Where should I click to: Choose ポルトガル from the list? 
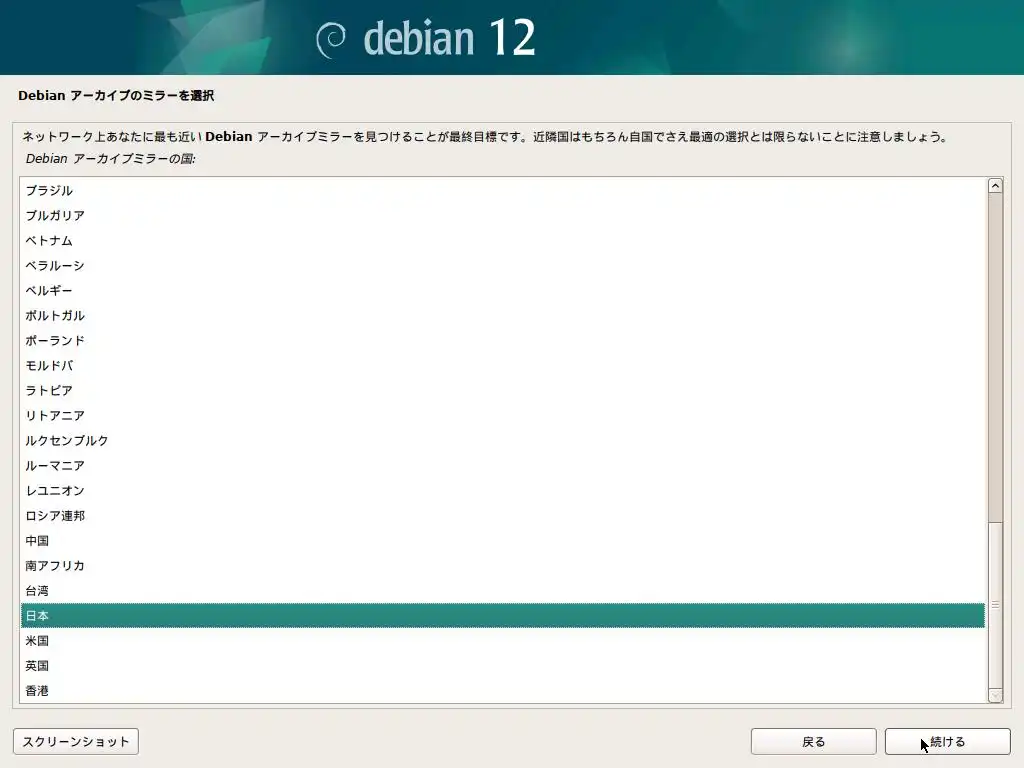pyautogui.click(x=502, y=315)
